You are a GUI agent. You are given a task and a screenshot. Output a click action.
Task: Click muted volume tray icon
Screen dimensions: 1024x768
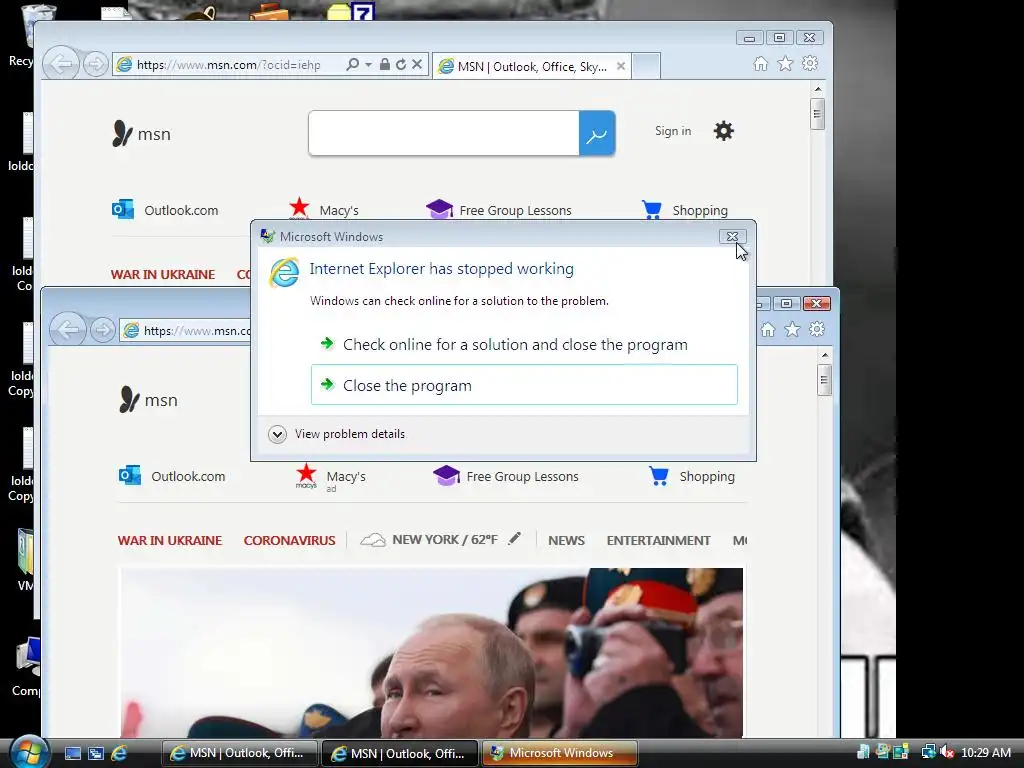tap(947, 752)
